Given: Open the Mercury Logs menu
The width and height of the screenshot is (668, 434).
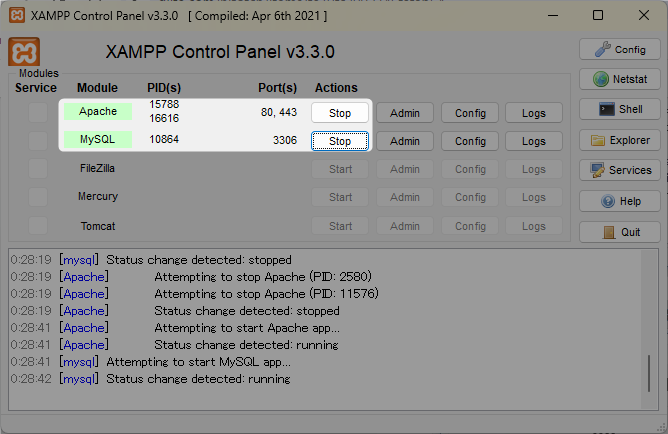Looking at the screenshot, I should 534,197.
